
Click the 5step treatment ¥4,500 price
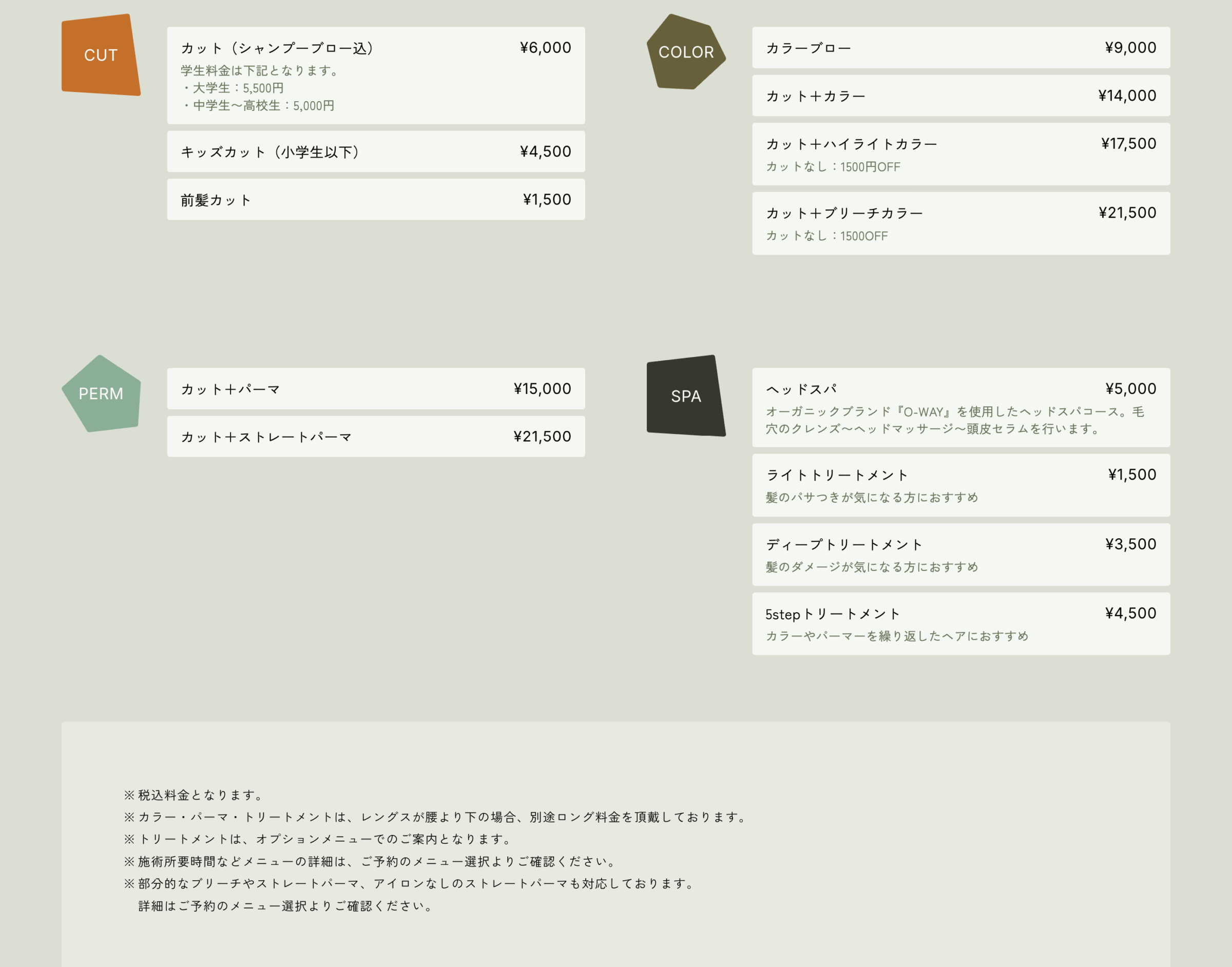point(1130,613)
